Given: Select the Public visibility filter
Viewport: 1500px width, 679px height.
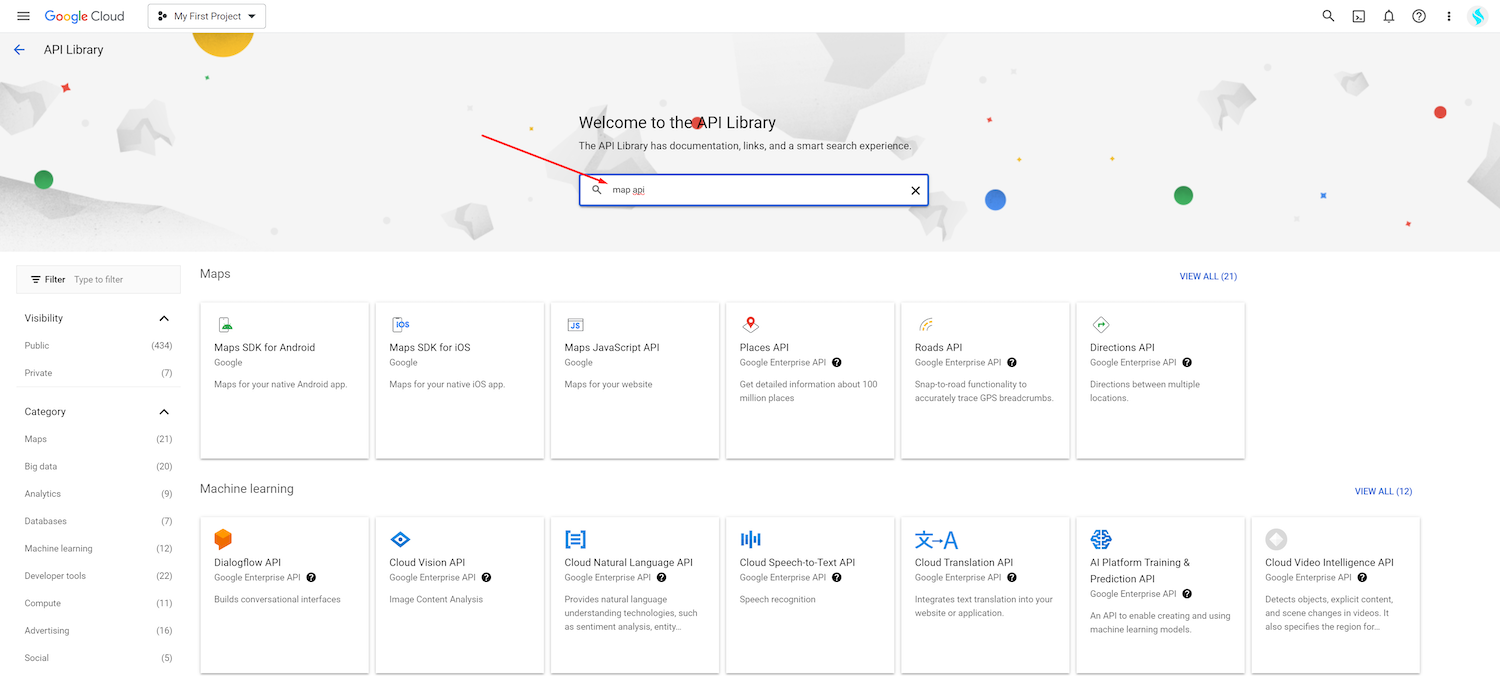Looking at the screenshot, I should click(x=37, y=345).
